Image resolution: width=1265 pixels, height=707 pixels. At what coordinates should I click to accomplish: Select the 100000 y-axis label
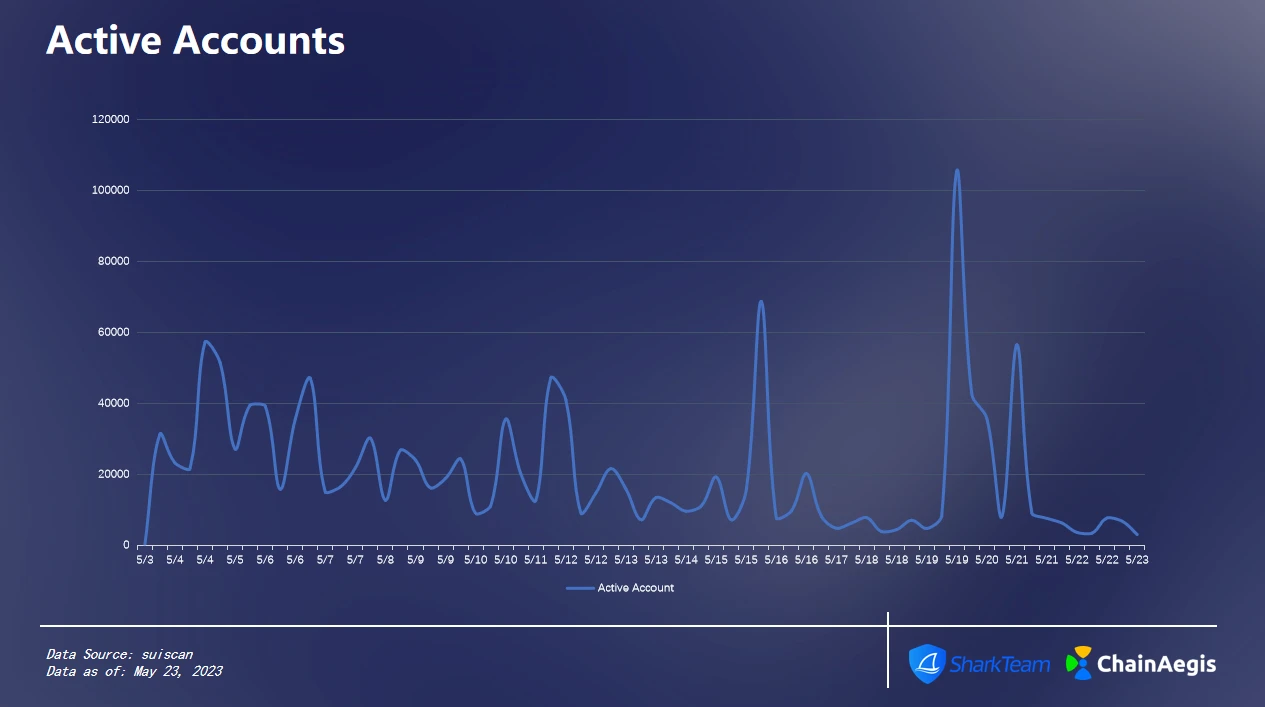(111, 190)
